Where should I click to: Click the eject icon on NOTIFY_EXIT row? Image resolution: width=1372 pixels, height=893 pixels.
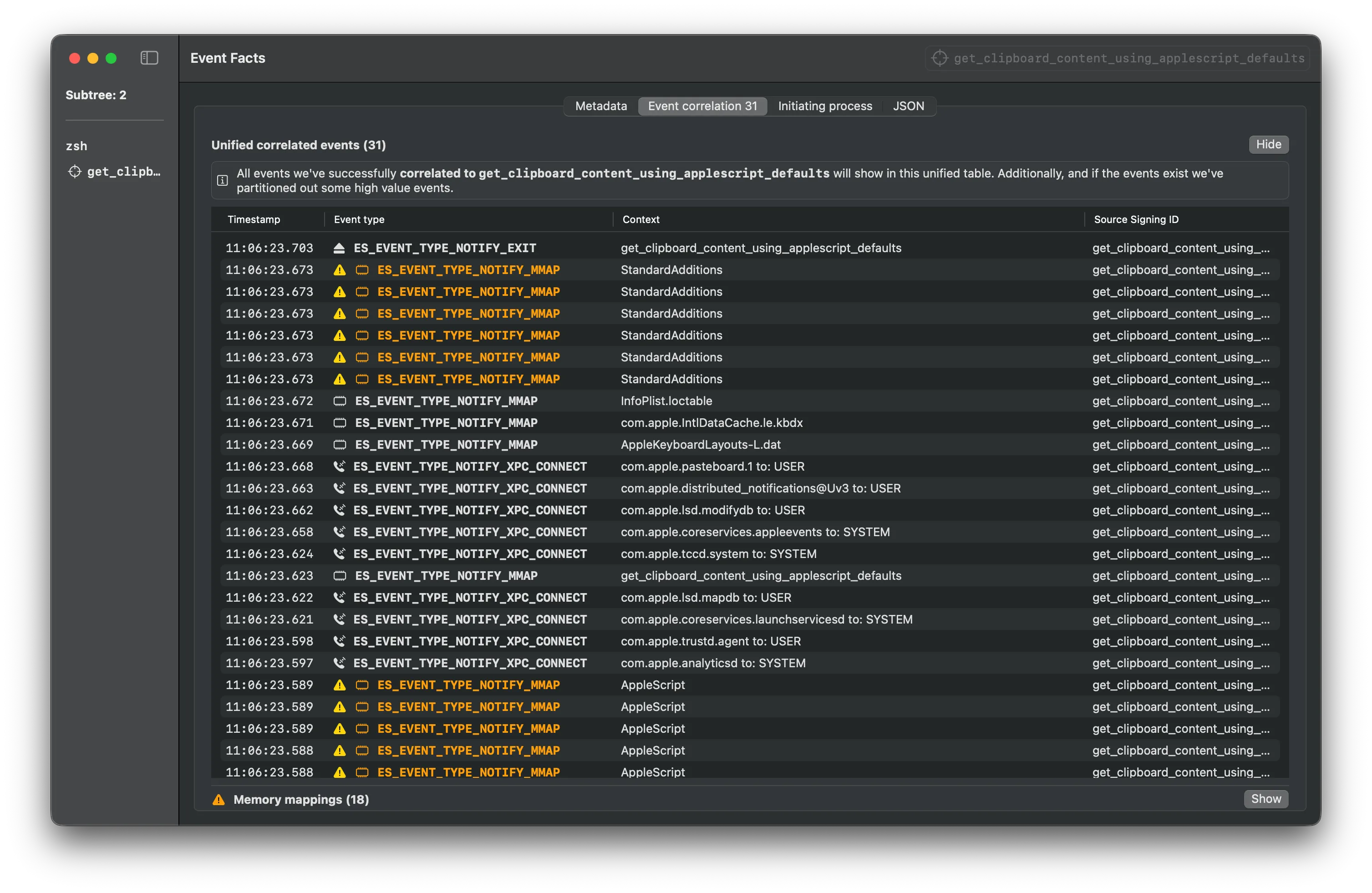click(x=339, y=248)
